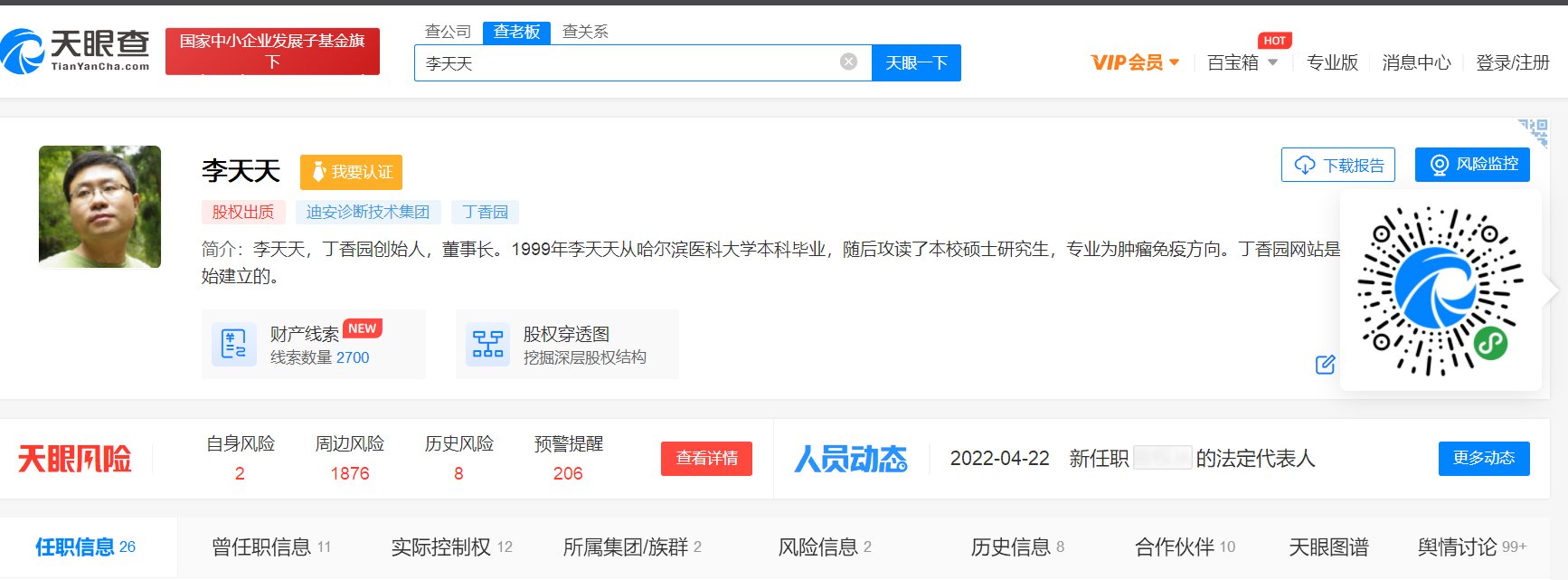Click the 下载报告 button
Viewport: 1568px width, 580px height.
coord(1338,165)
